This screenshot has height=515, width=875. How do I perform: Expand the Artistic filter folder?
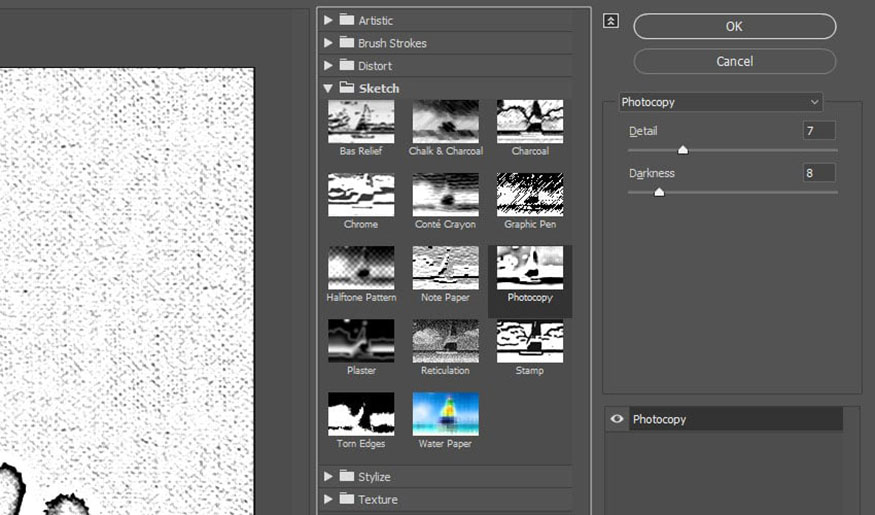[x=328, y=20]
